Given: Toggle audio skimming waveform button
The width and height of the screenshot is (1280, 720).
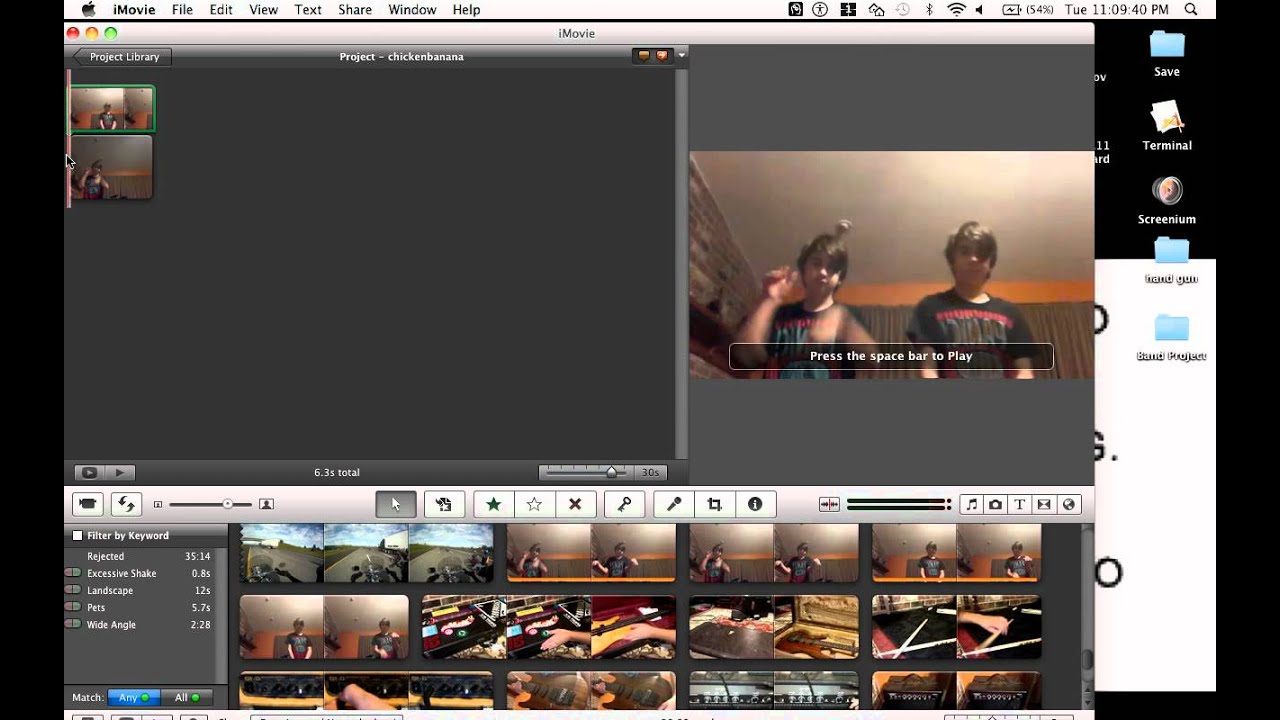Looking at the screenshot, I should [829, 504].
